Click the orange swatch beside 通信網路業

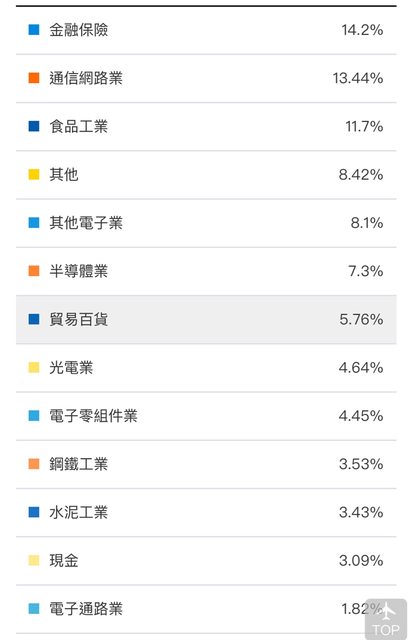(x=34, y=78)
